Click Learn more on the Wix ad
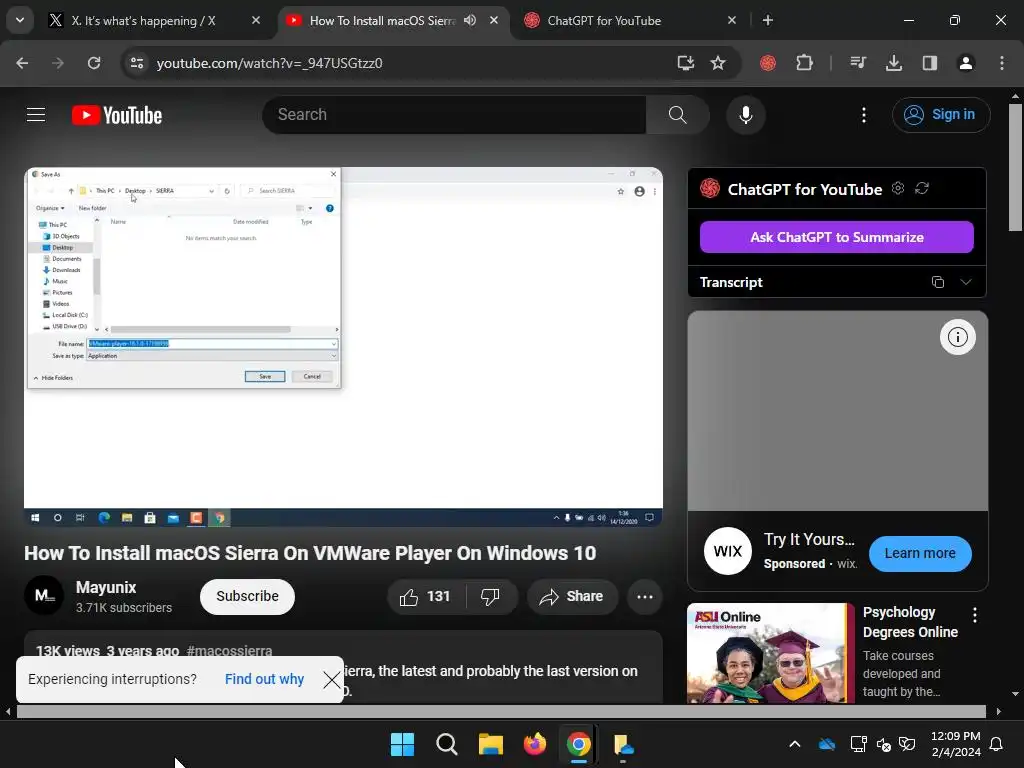1024x768 pixels. [x=920, y=554]
